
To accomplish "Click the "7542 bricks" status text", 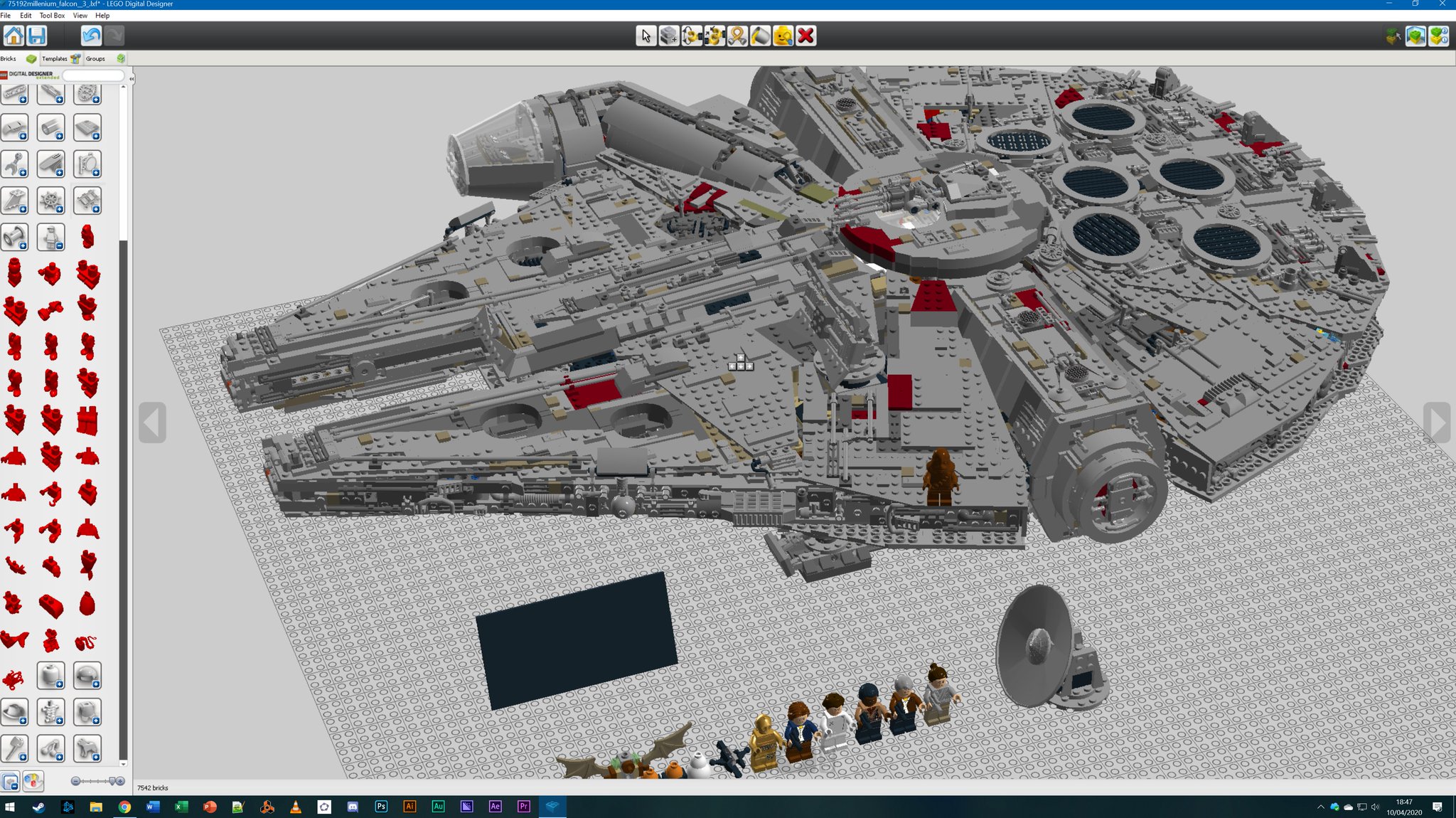I will click(x=152, y=787).
